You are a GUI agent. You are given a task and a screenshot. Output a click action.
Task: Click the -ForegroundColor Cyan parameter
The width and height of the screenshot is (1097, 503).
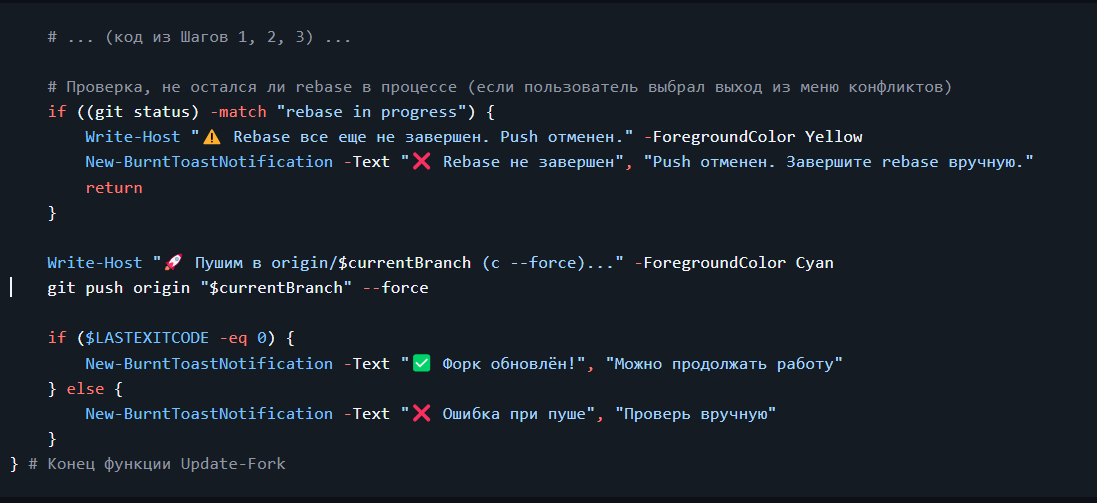click(734, 262)
